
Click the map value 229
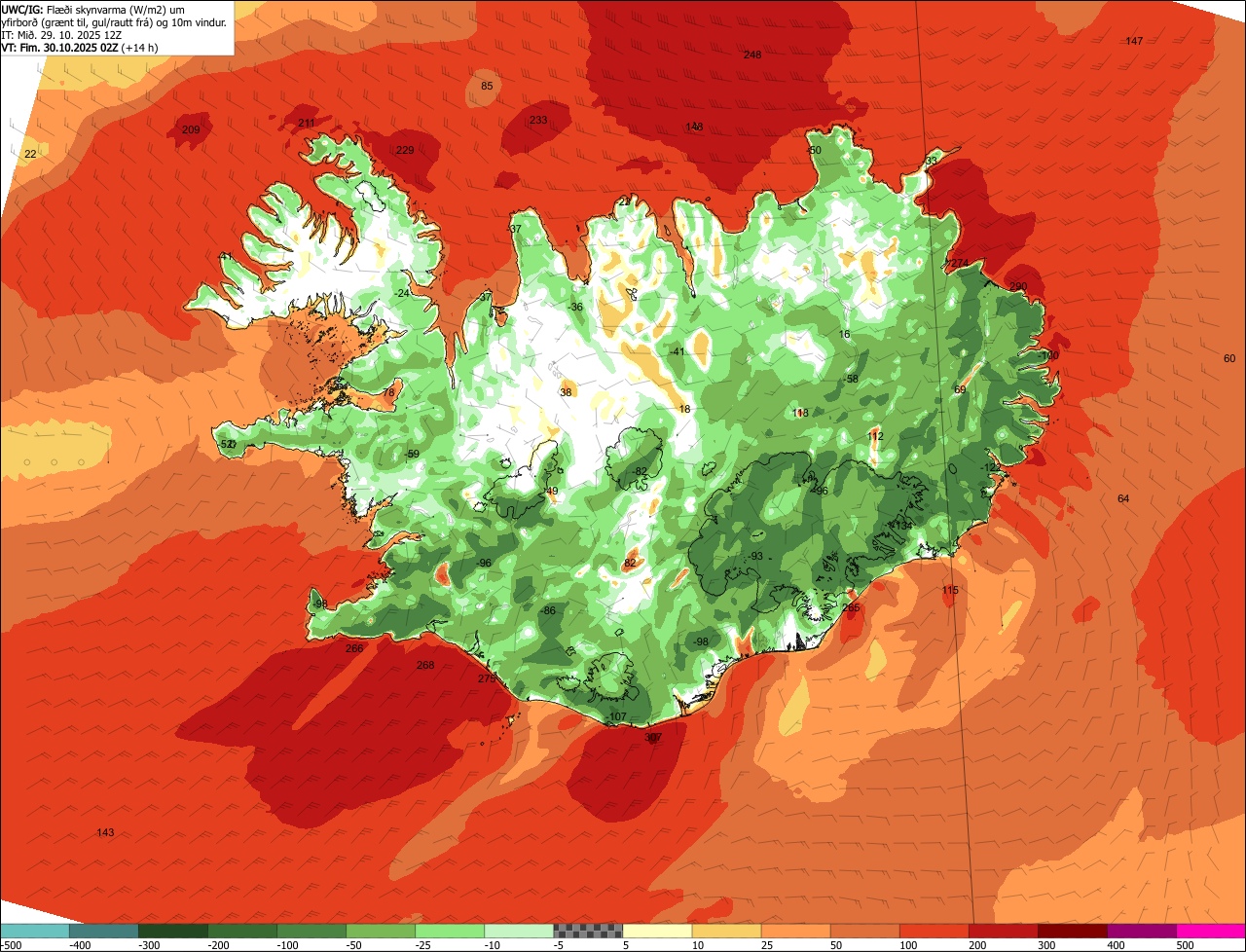(405, 149)
